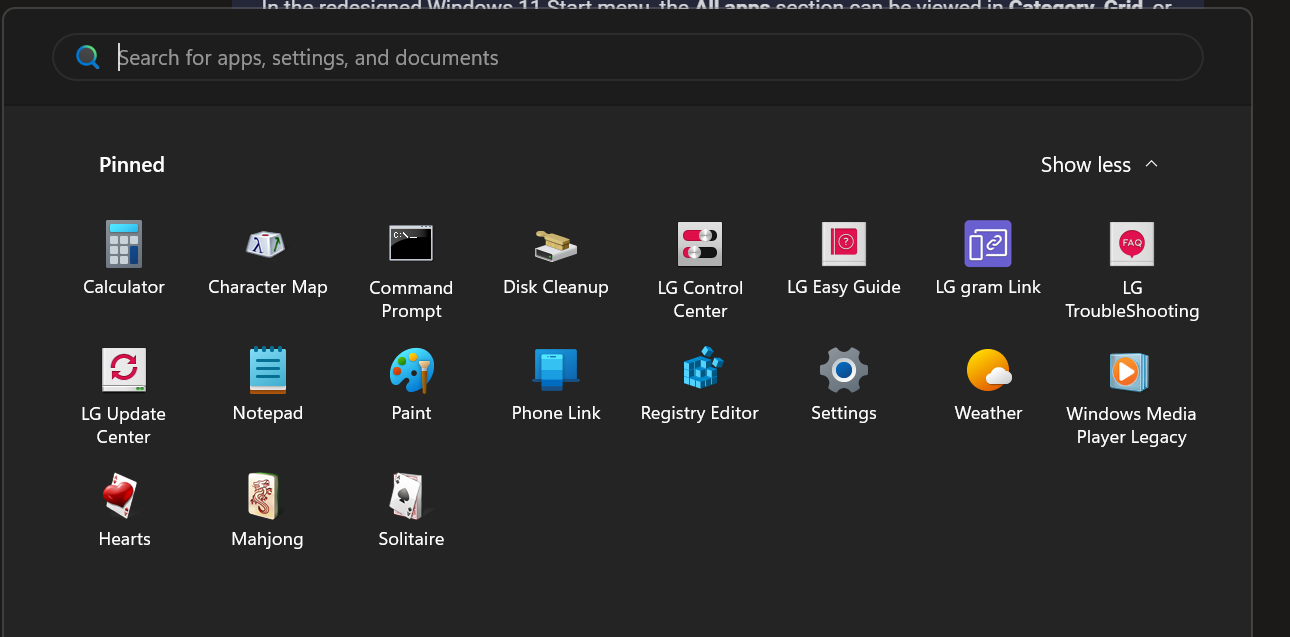Launch the LG Easy Guide icon
The width and height of the screenshot is (1290, 637).
pyautogui.click(x=844, y=244)
